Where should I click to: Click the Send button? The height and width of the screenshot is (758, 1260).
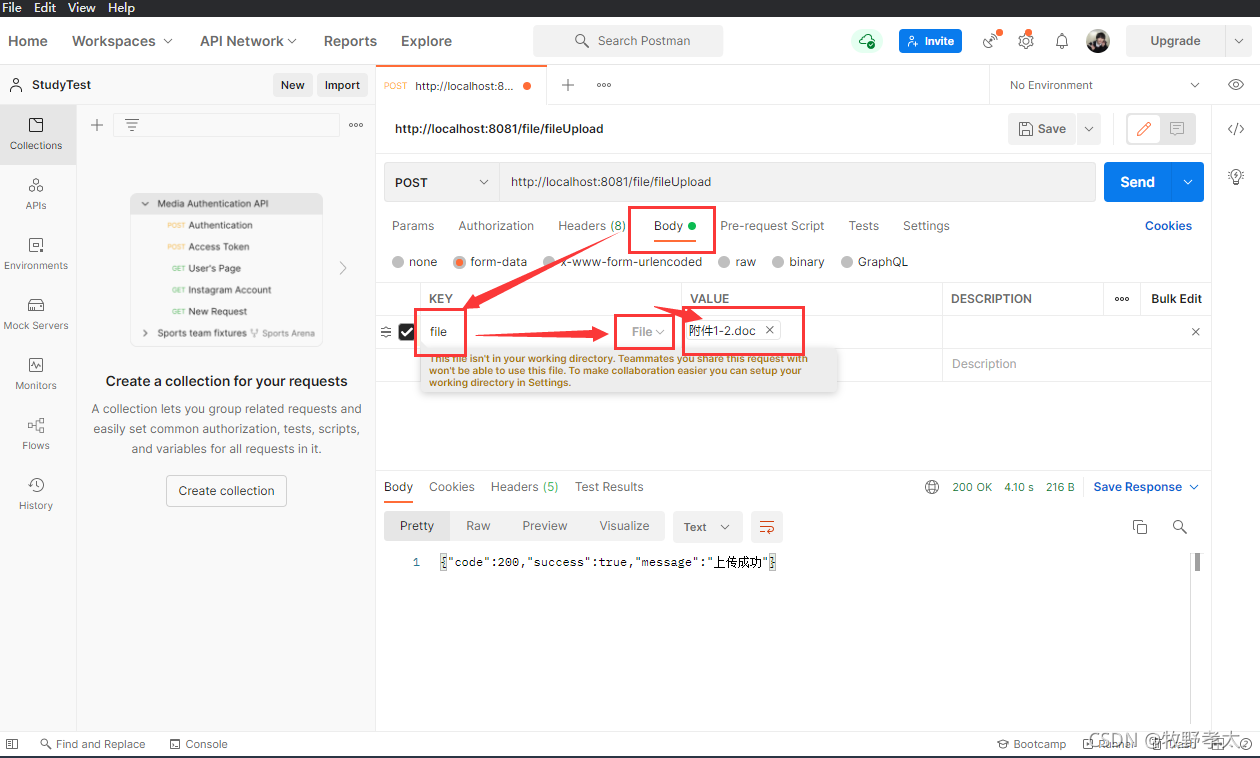(1138, 182)
